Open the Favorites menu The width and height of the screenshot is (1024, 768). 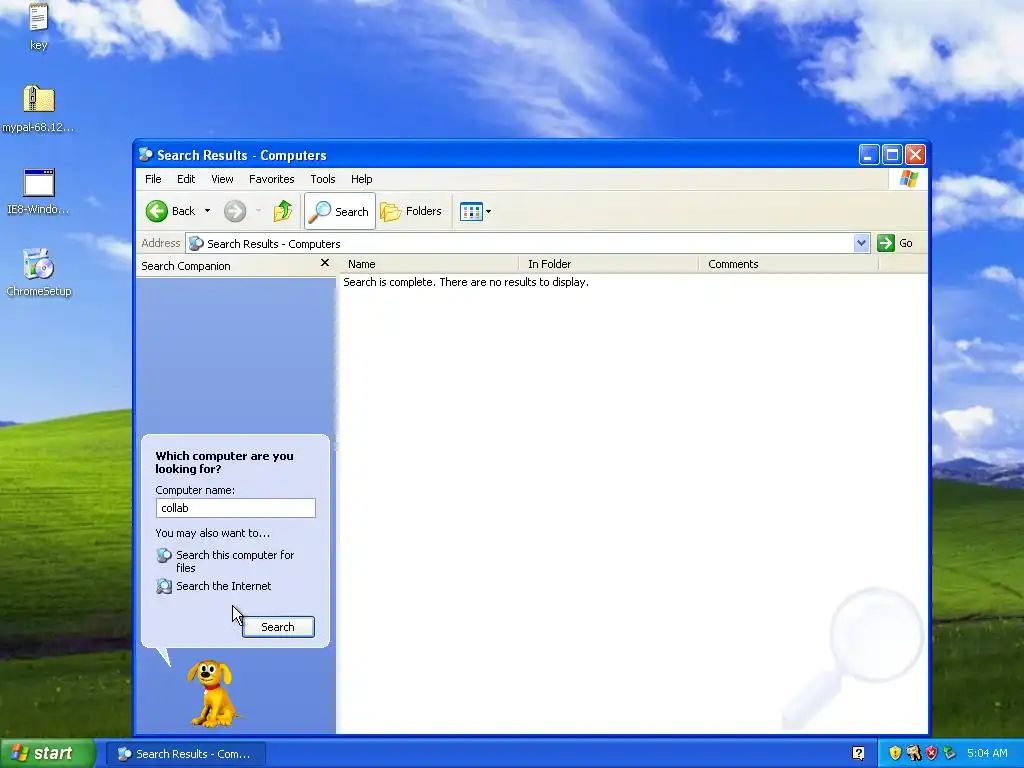coord(272,179)
